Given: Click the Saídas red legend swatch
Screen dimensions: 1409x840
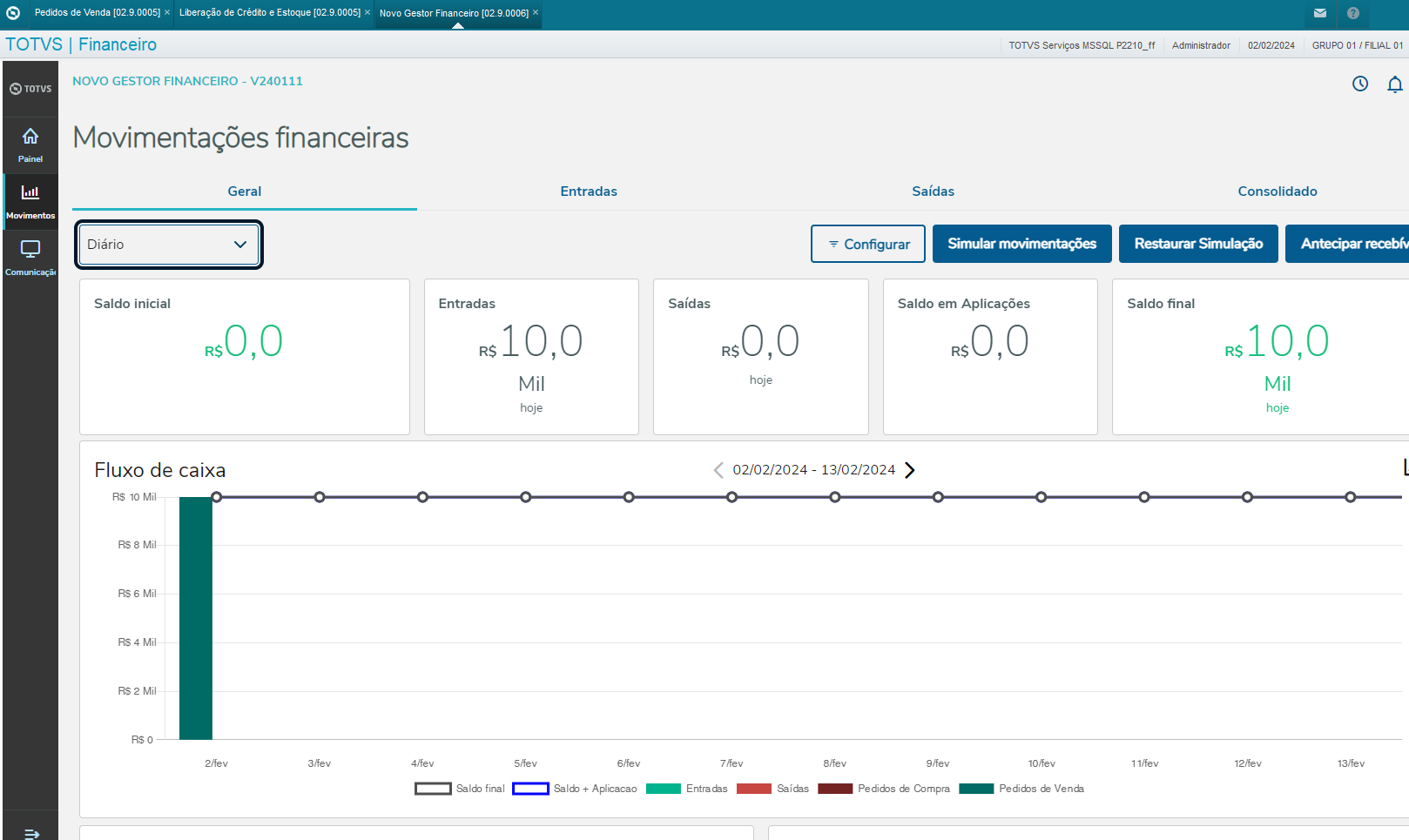Looking at the screenshot, I should [x=754, y=789].
